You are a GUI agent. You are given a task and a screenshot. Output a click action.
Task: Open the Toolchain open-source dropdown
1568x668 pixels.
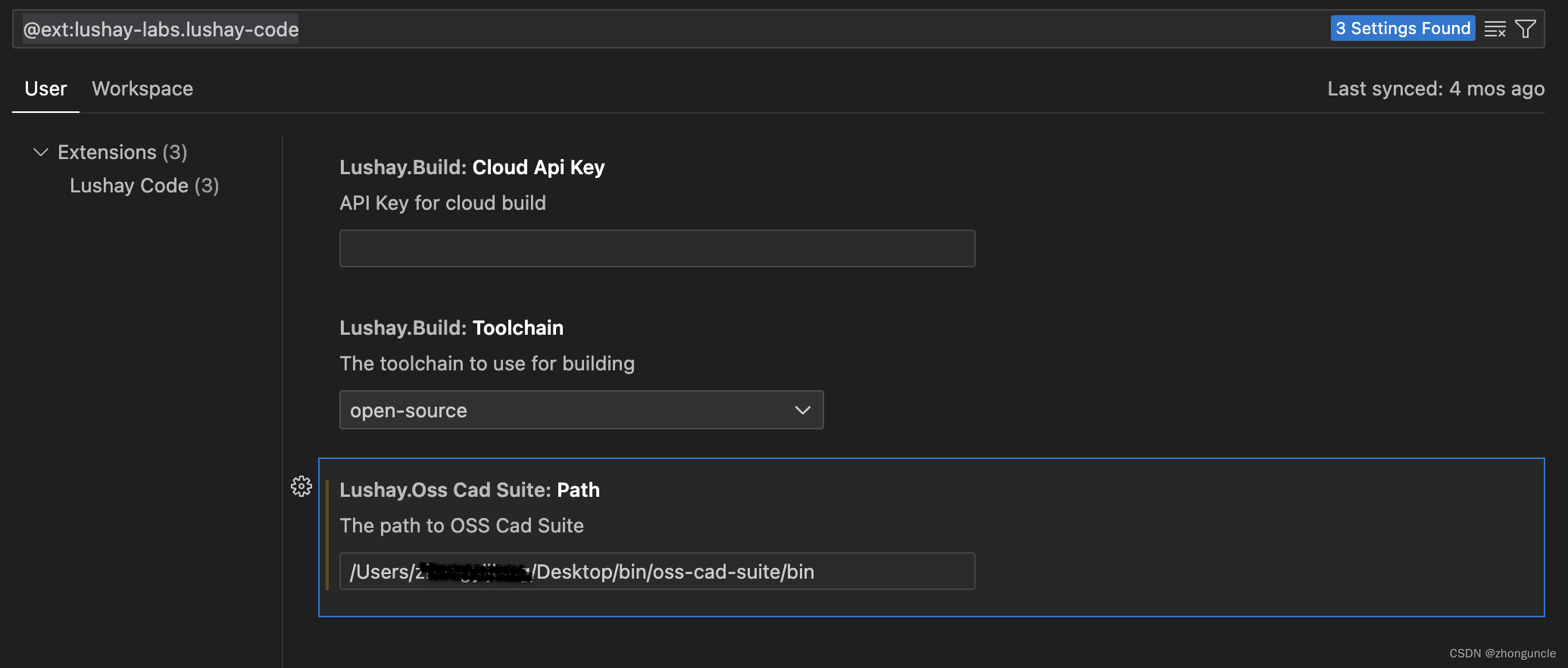click(581, 410)
